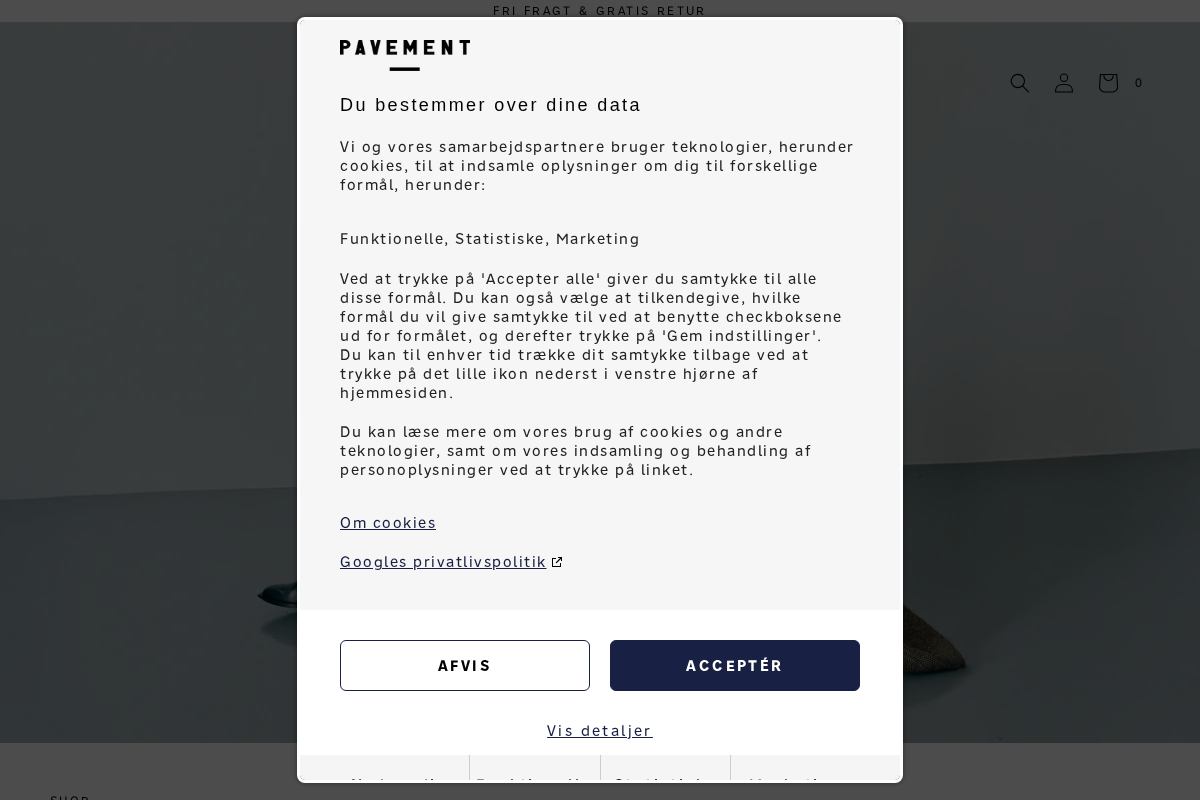Collapse the cookie details section
This screenshot has height=800, width=1200.
(600, 731)
